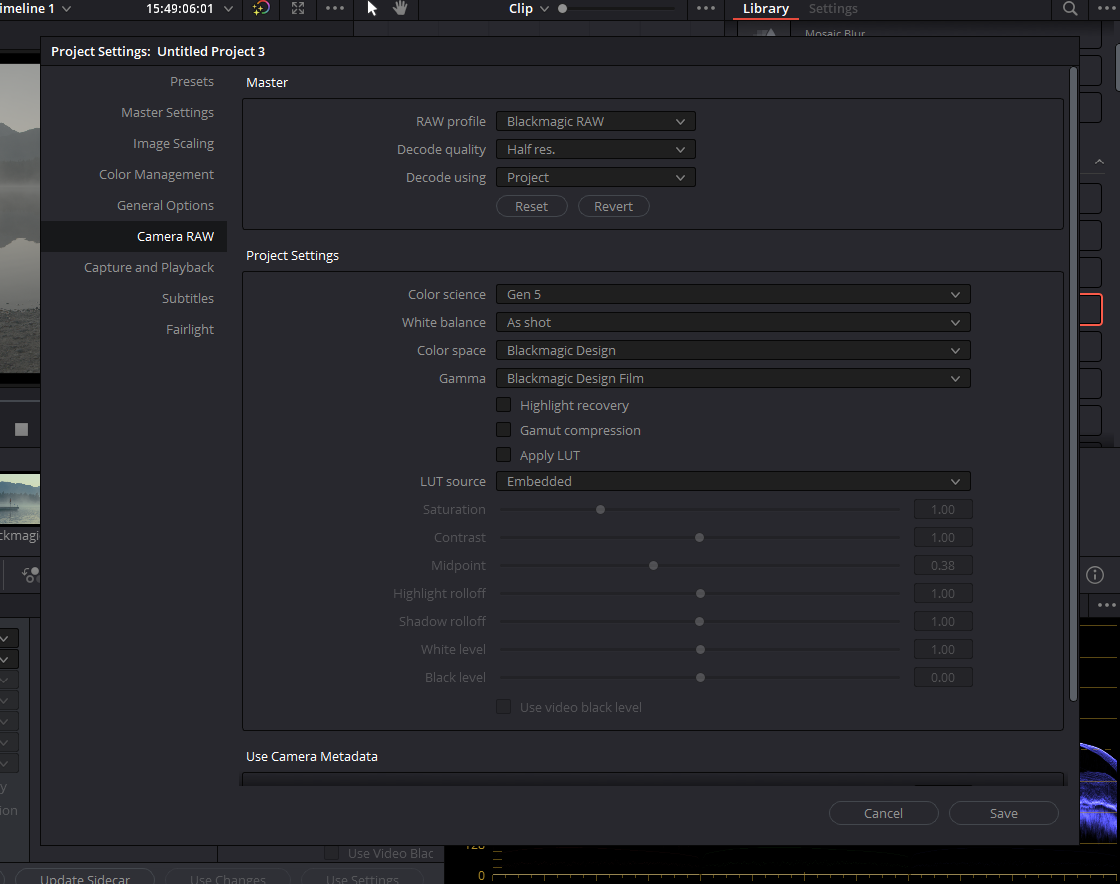The image size is (1120, 884).
Task: Click the Contrast slider handle
Action: tap(699, 537)
